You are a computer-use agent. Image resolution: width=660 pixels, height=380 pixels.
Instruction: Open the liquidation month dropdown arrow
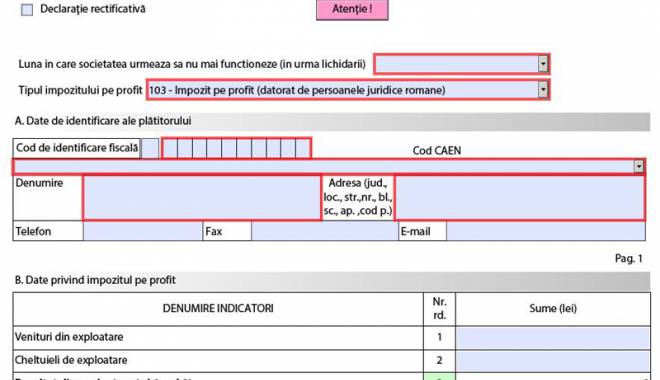point(543,64)
